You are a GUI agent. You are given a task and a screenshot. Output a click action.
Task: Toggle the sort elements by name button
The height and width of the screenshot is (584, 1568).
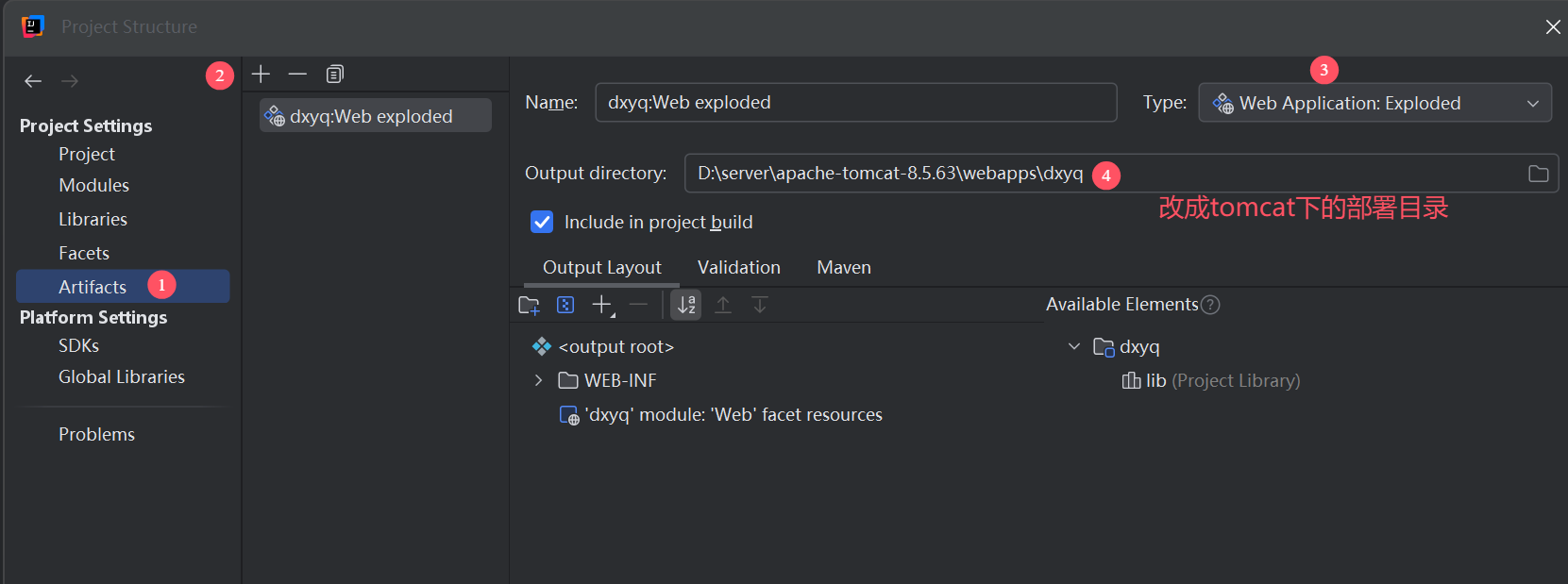(686, 305)
